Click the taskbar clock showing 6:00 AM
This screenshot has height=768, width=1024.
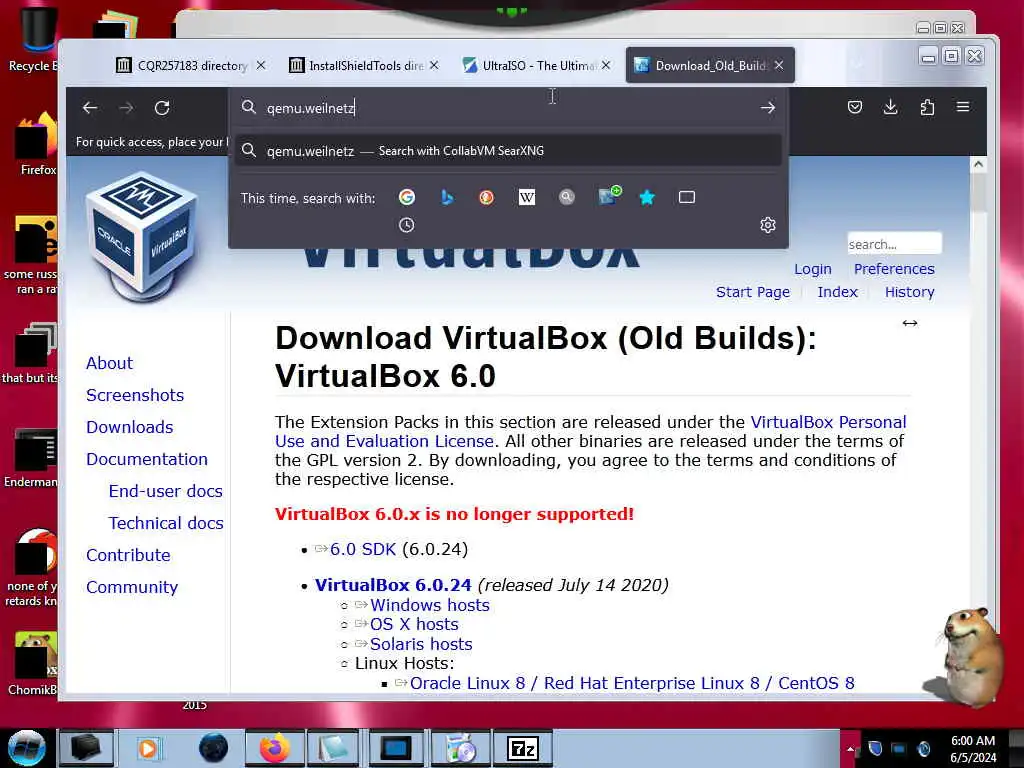pos(973,749)
